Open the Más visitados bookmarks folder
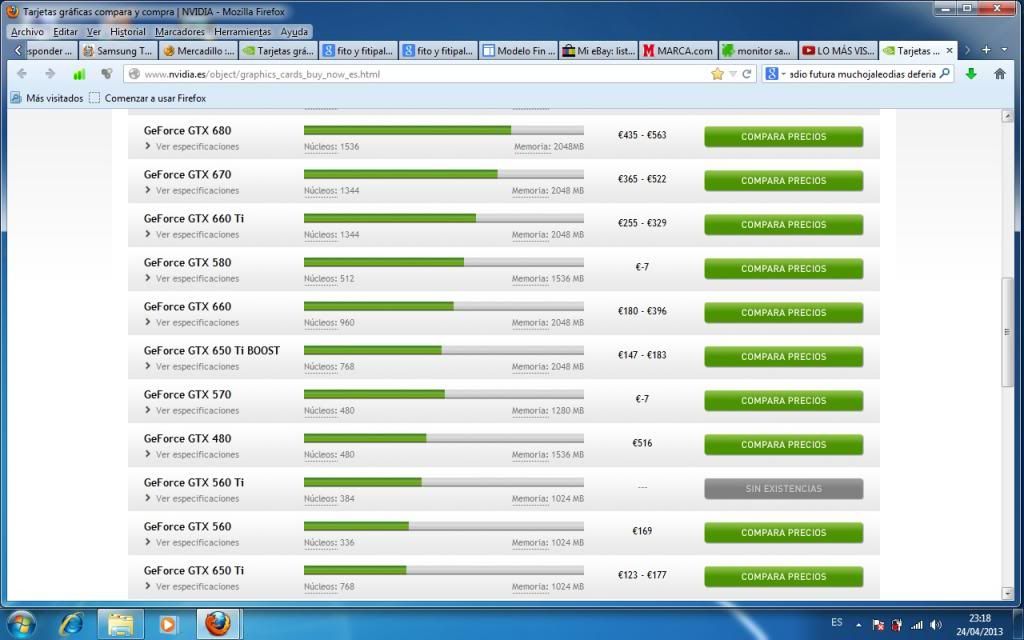The image size is (1024, 640). (47, 98)
